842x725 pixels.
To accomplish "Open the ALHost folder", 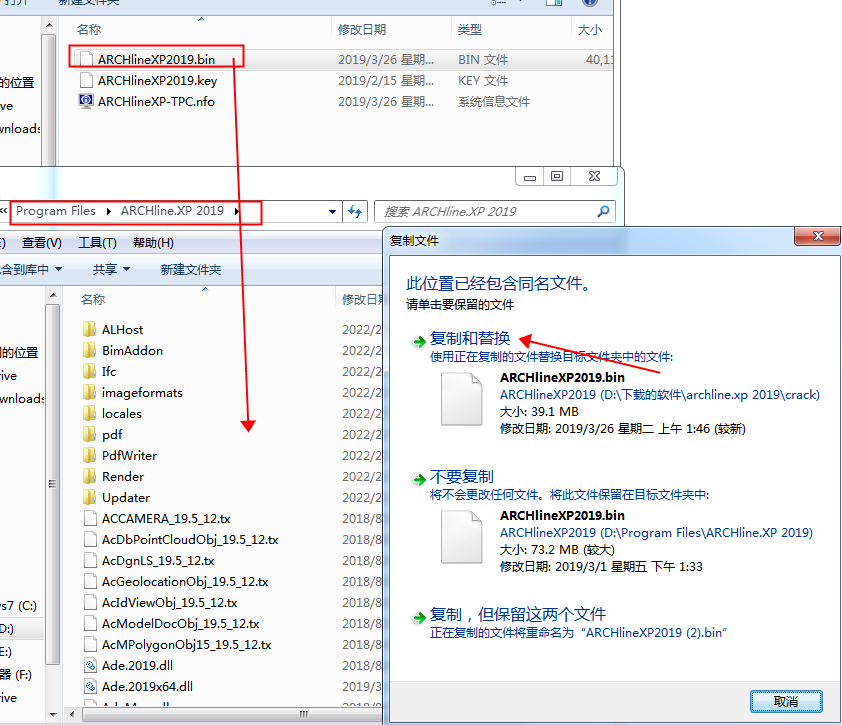I will pos(122,329).
